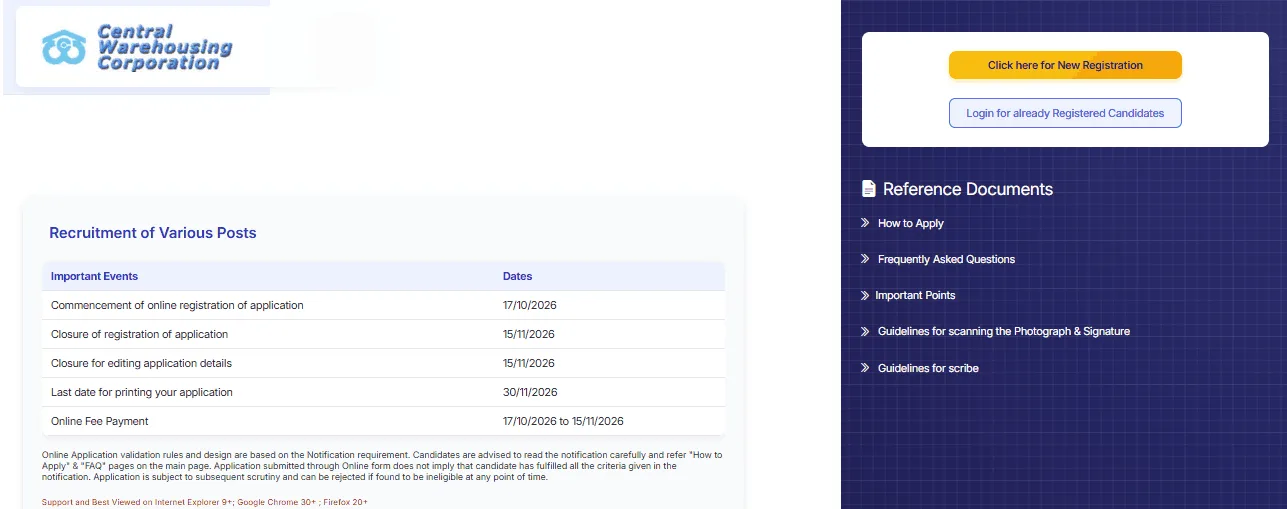This screenshot has width=1287, height=509.
Task: Click the 15/11/2026 date for editing application details
Action: (528, 363)
